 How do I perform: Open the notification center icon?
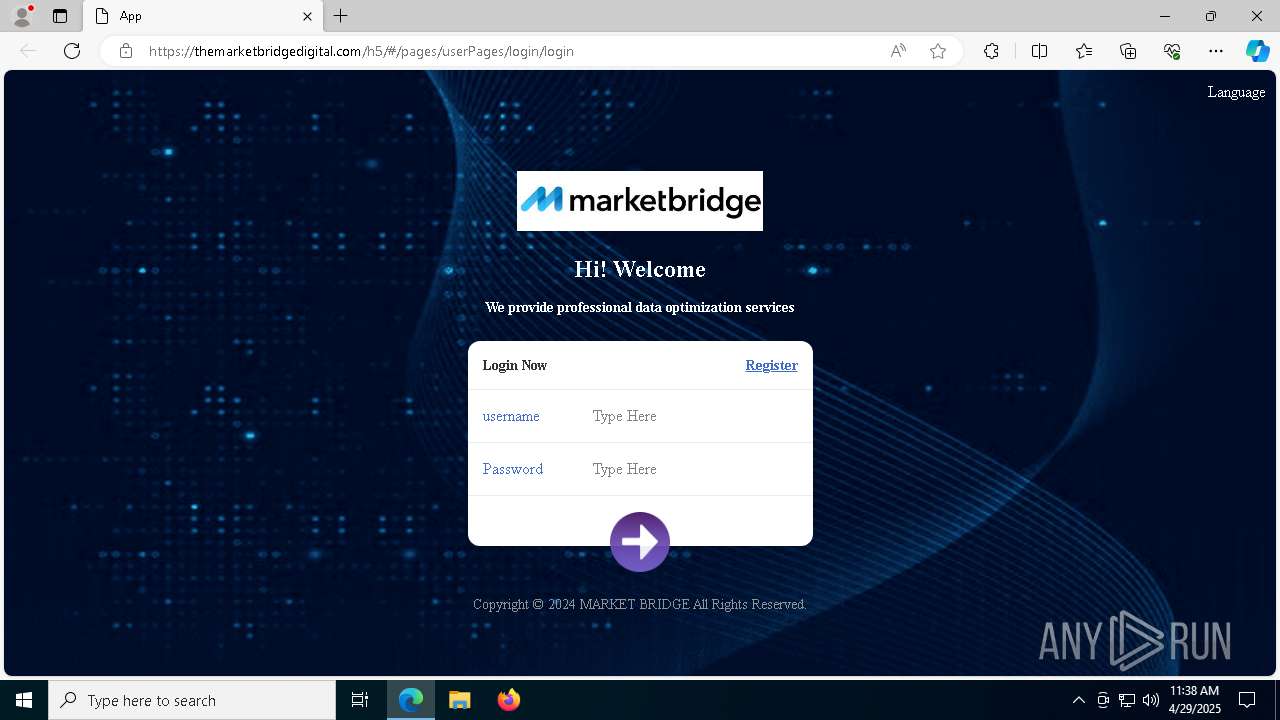click(1248, 700)
